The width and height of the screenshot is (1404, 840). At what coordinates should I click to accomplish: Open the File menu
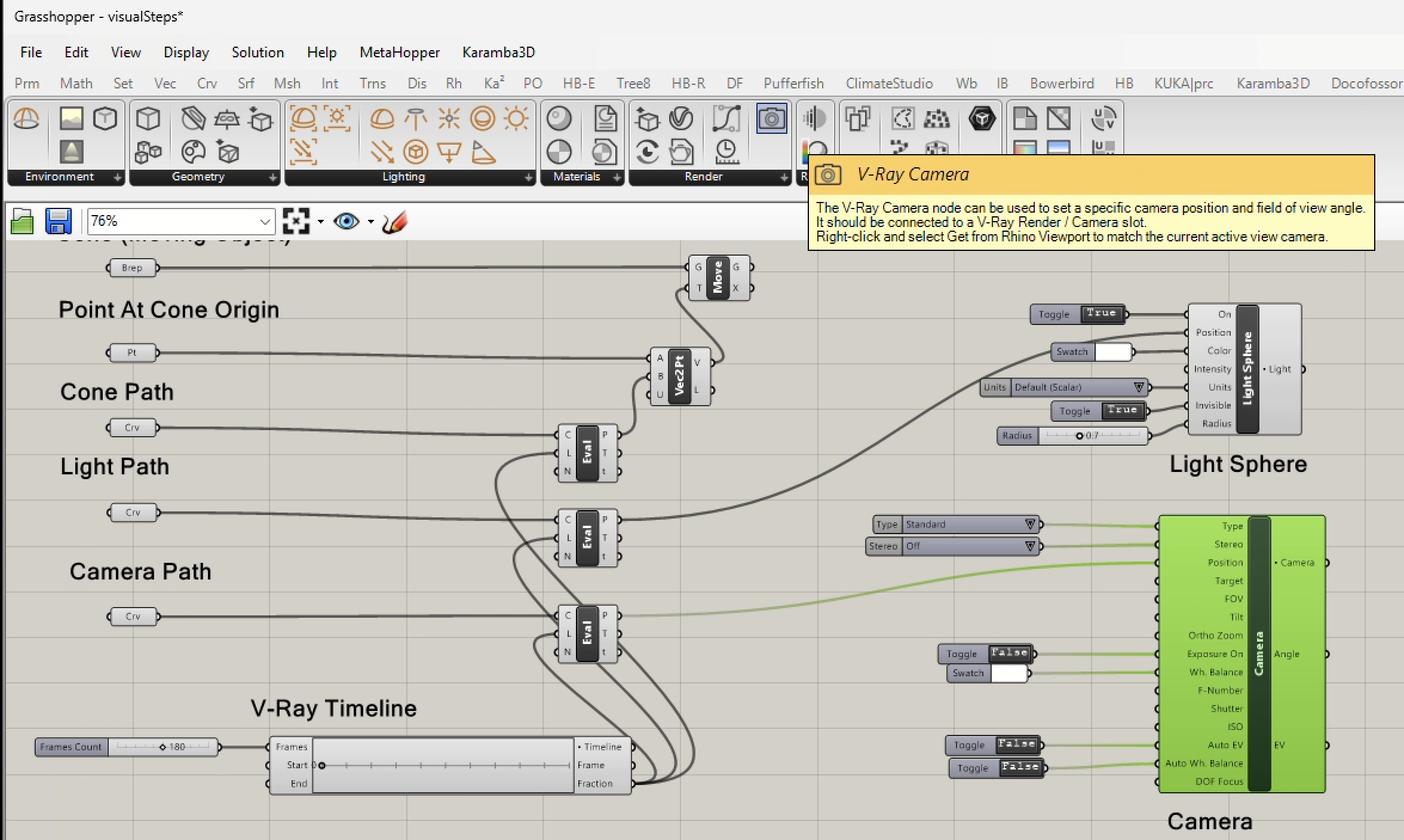pos(31,53)
